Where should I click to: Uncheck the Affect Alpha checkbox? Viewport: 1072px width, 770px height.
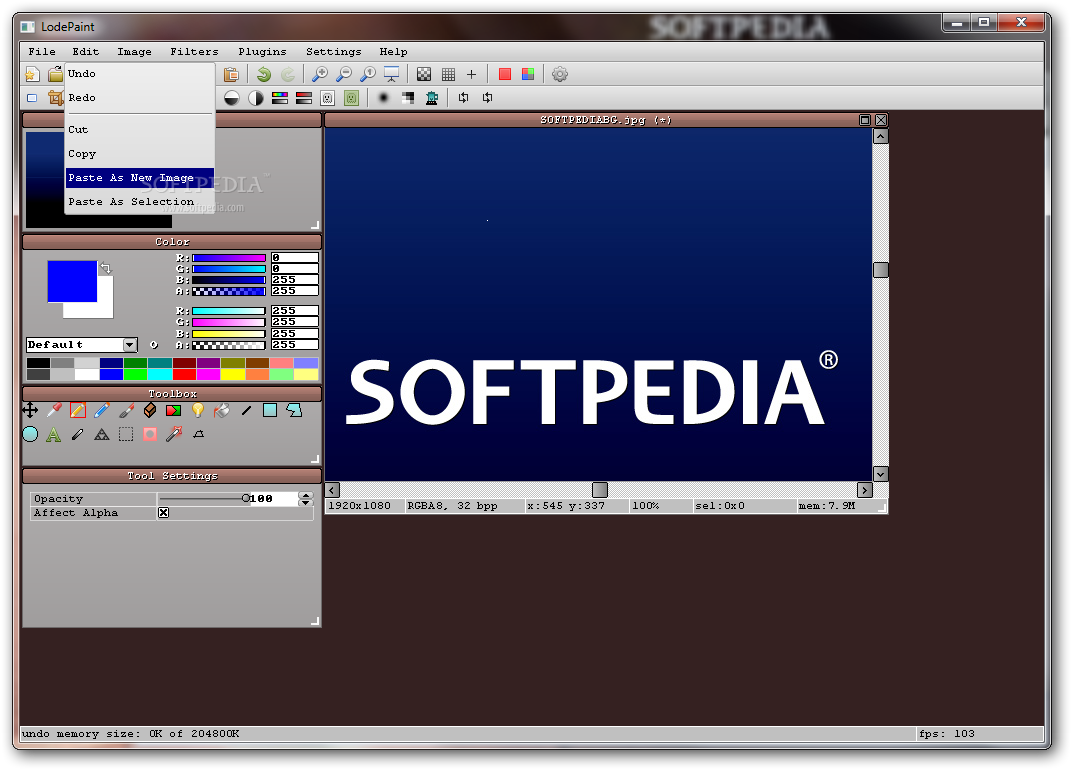click(163, 513)
